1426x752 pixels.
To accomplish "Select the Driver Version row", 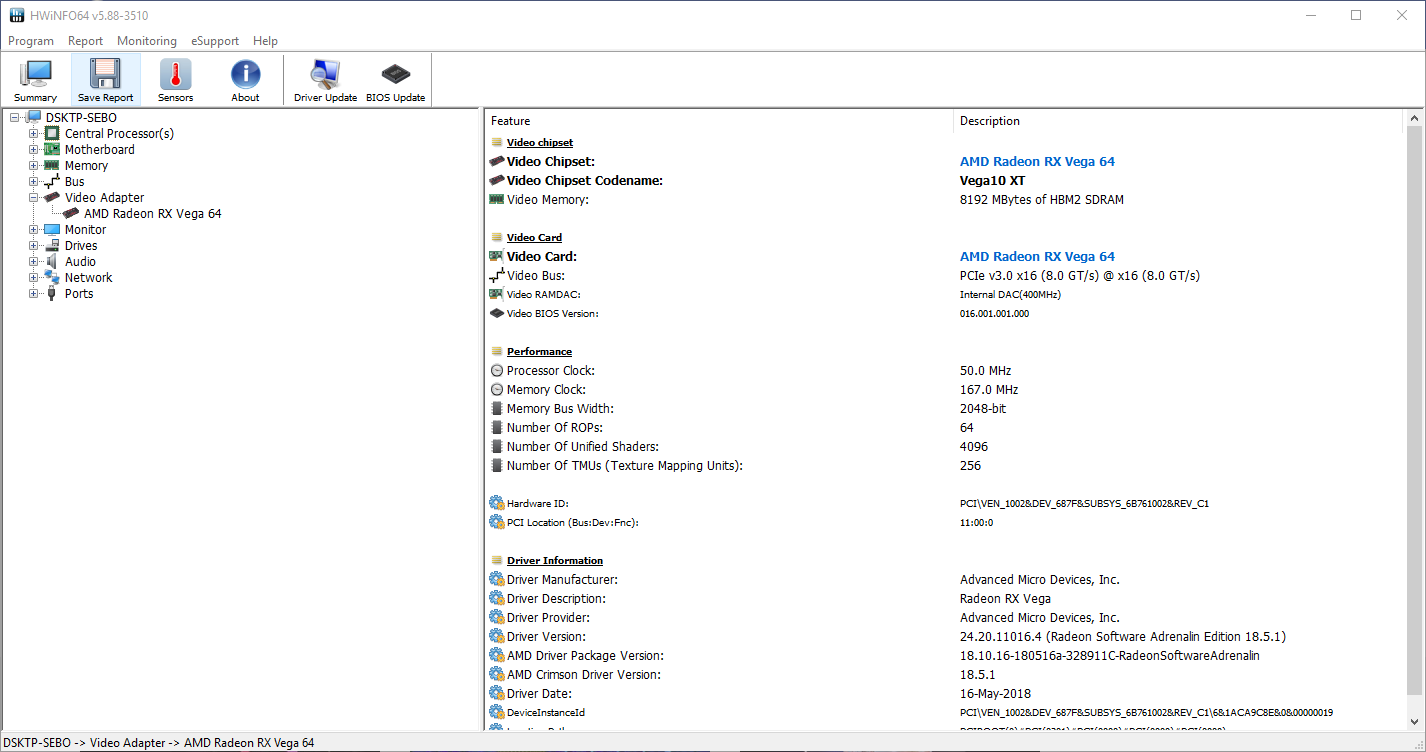I will click(945, 637).
